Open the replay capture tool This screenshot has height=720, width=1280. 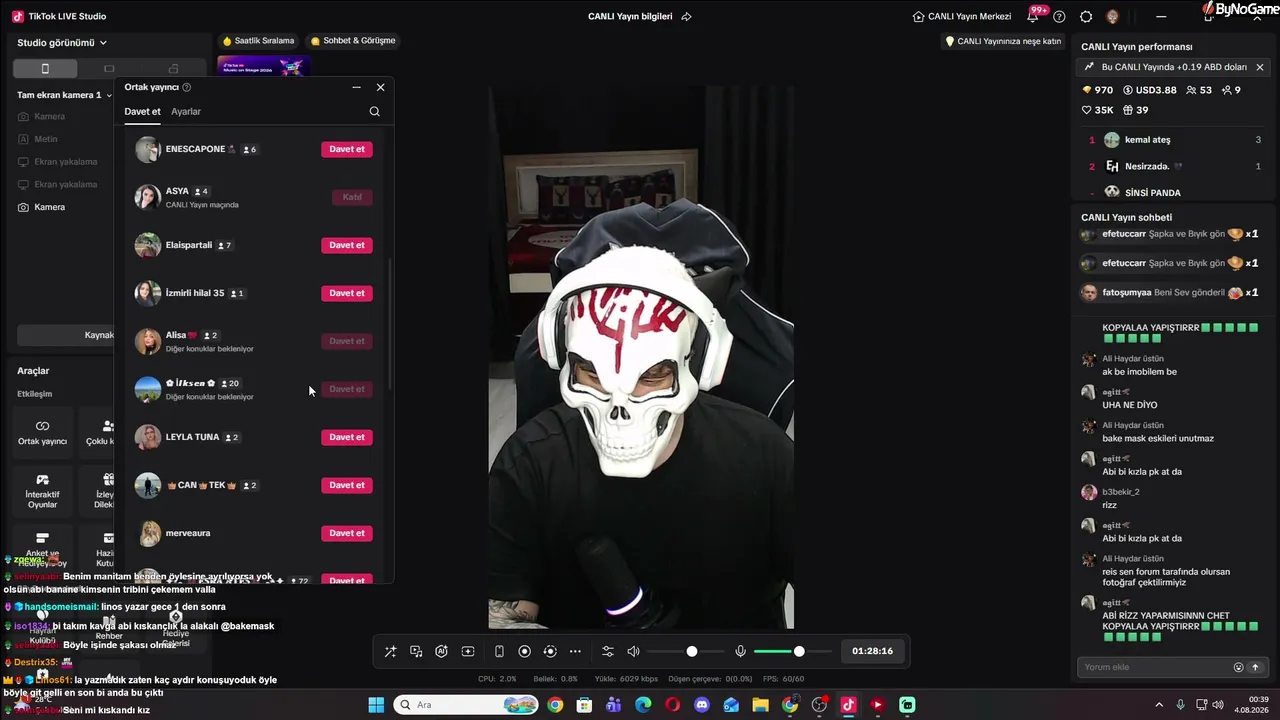tap(549, 651)
